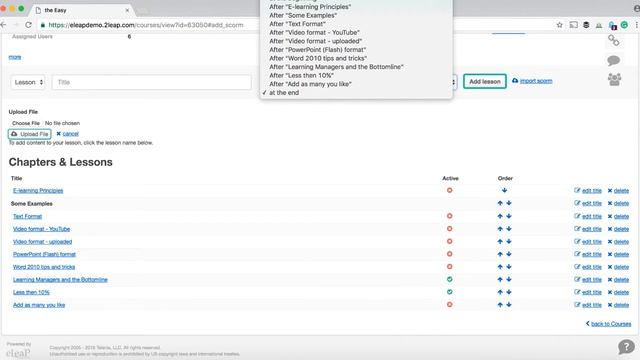Toggle active status for Video format - uploaded
The image size is (640, 360).
449,241
